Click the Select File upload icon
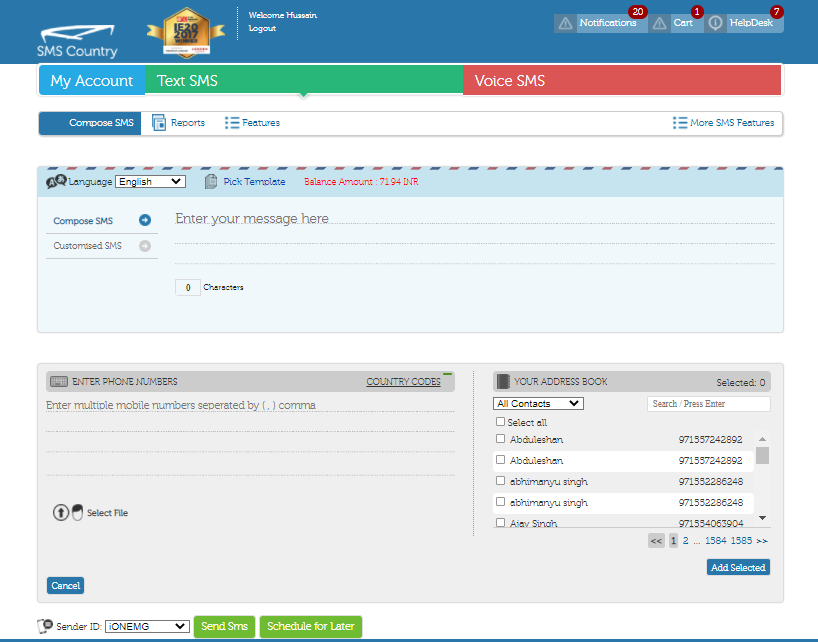 [x=61, y=512]
